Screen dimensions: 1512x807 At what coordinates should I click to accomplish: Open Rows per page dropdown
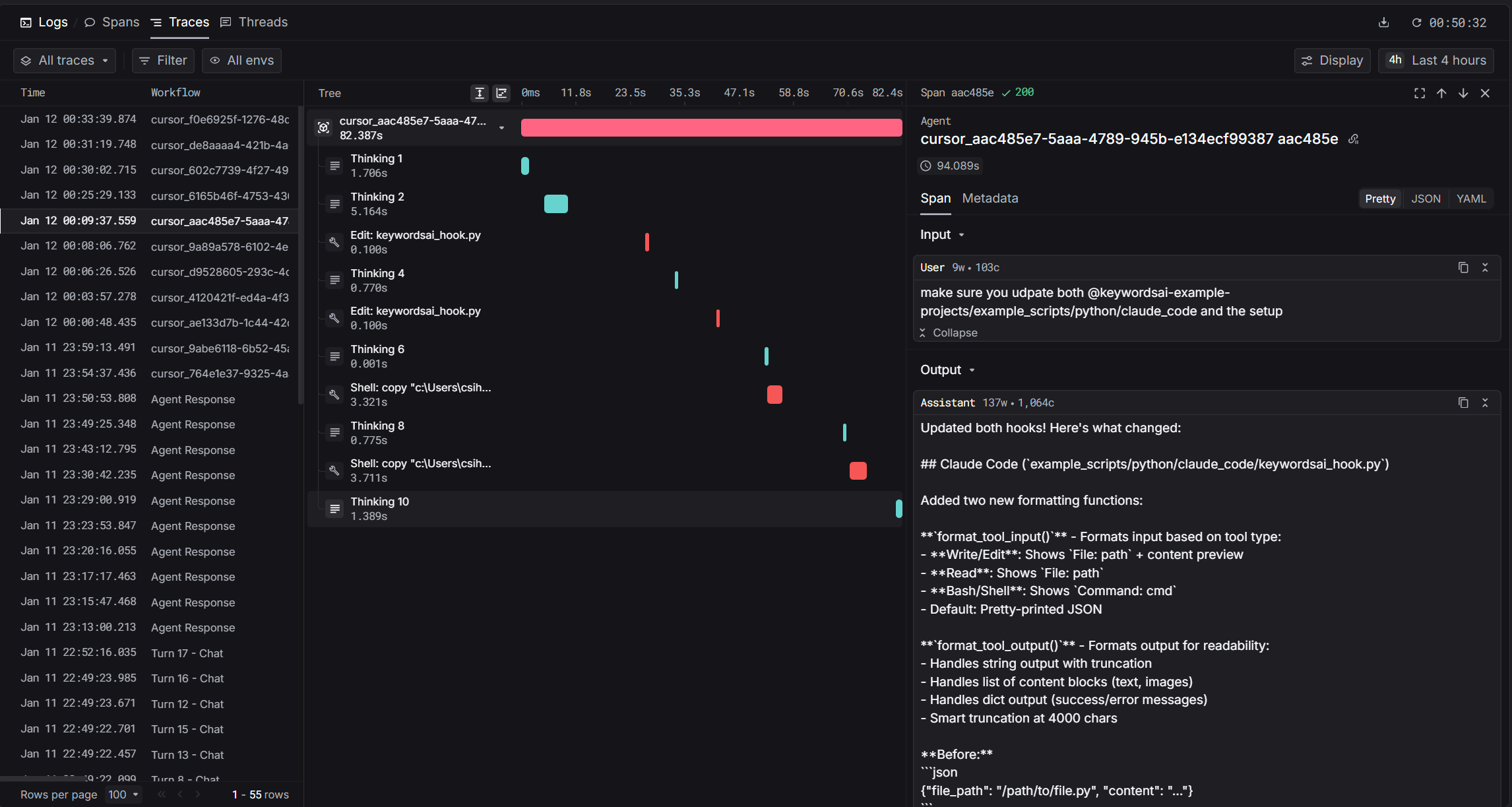point(123,794)
